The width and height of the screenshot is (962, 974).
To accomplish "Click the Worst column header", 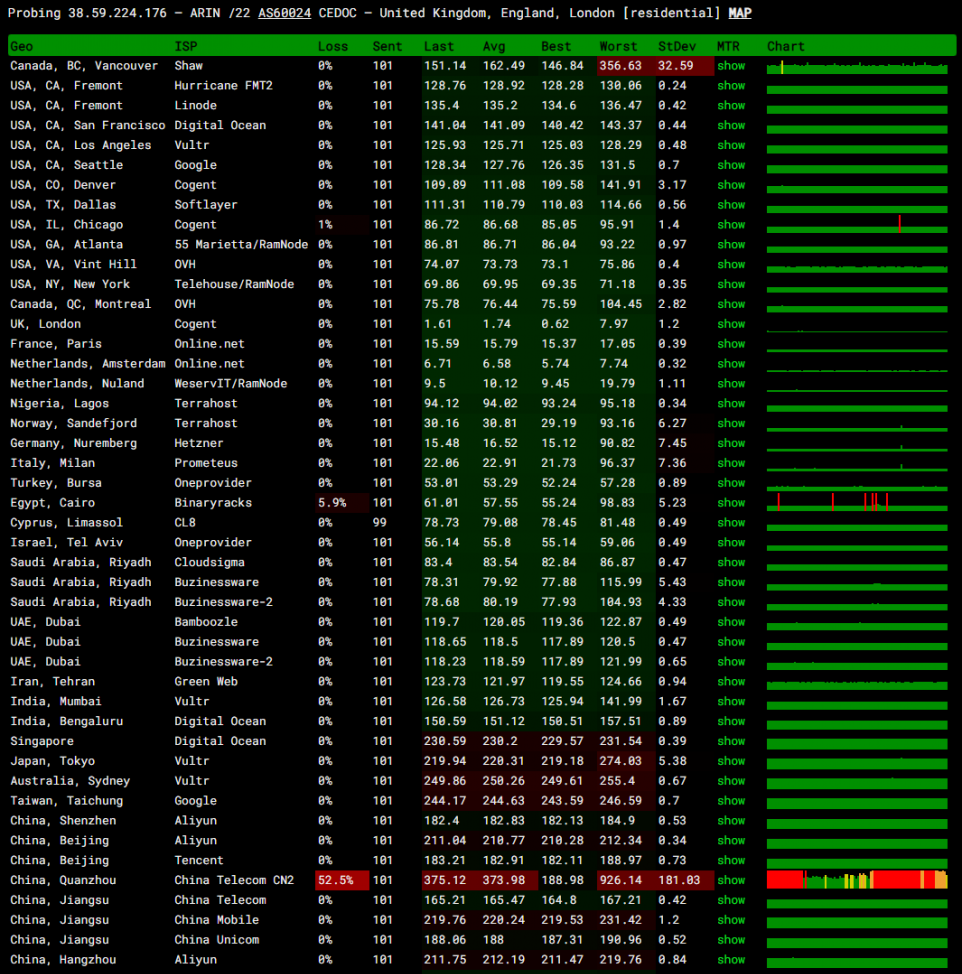I will 619,47.
